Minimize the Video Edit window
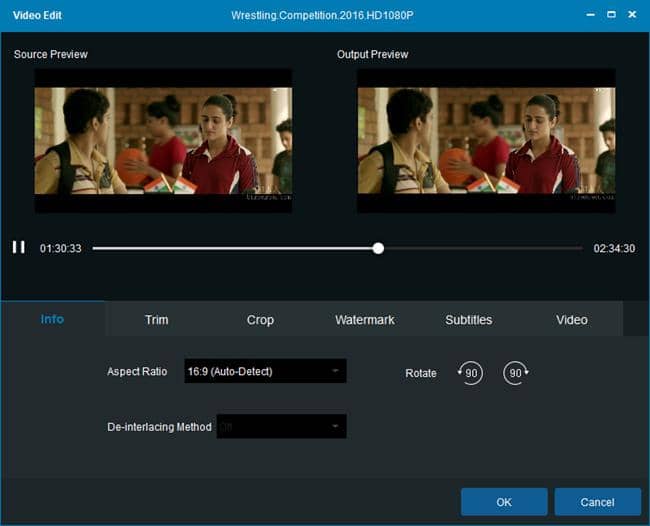Screen dimensions: 650x526 tap(591, 15)
